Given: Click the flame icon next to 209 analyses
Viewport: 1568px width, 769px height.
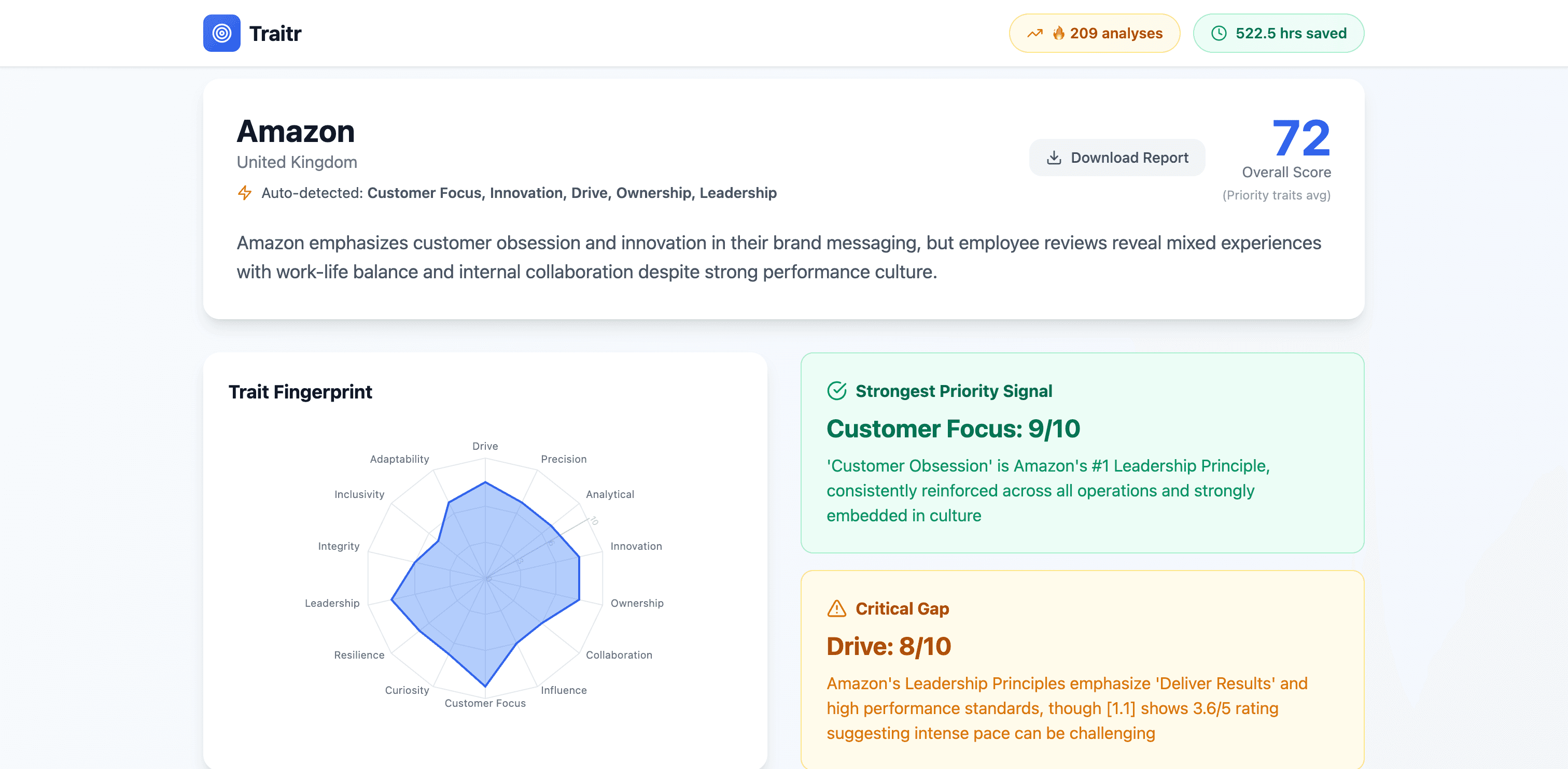Looking at the screenshot, I should click(1058, 33).
